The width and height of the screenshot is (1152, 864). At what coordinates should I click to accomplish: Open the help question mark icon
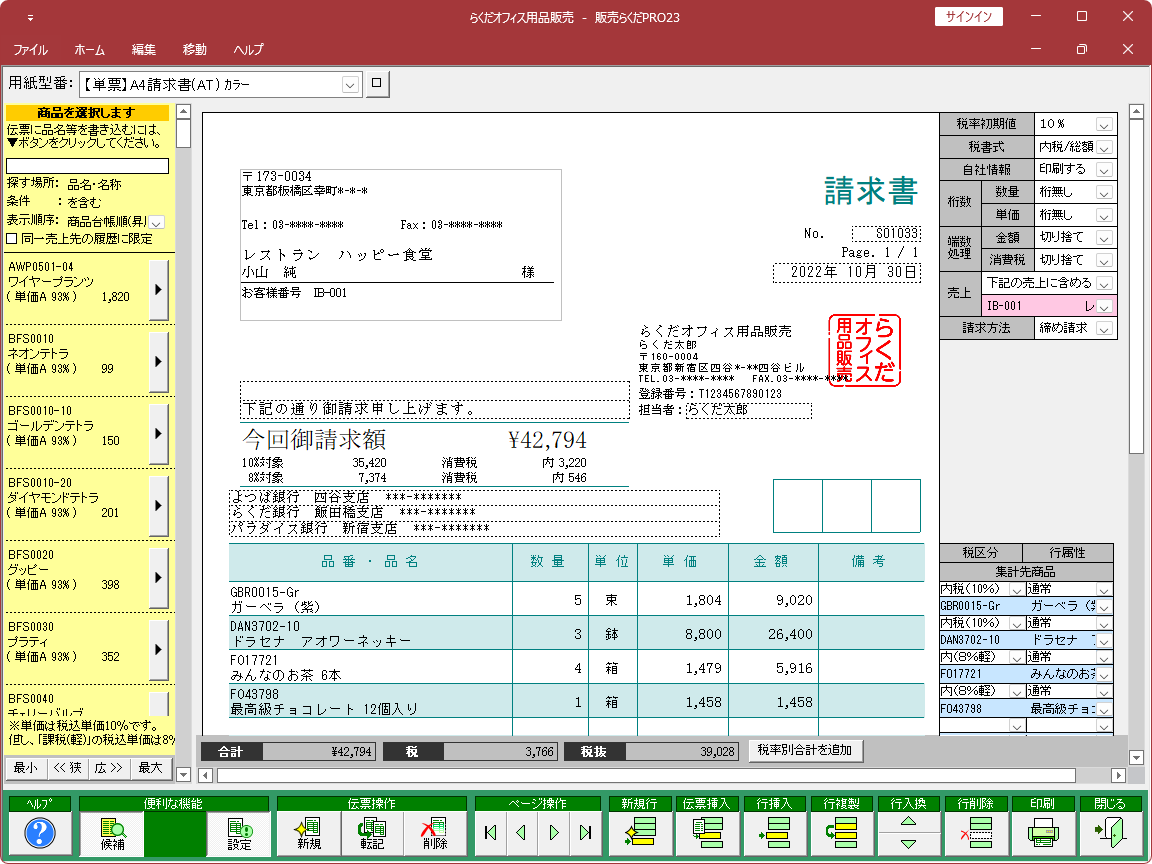40,832
